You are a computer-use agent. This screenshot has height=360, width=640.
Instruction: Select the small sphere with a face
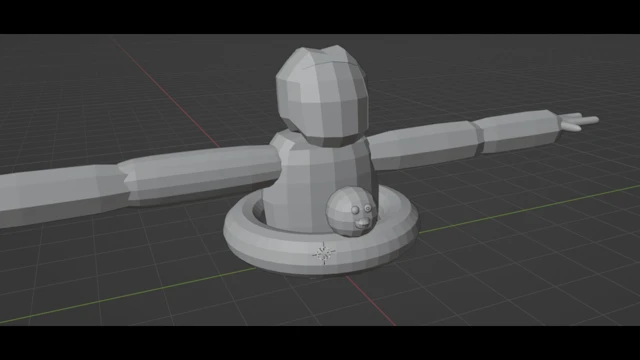tap(349, 211)
